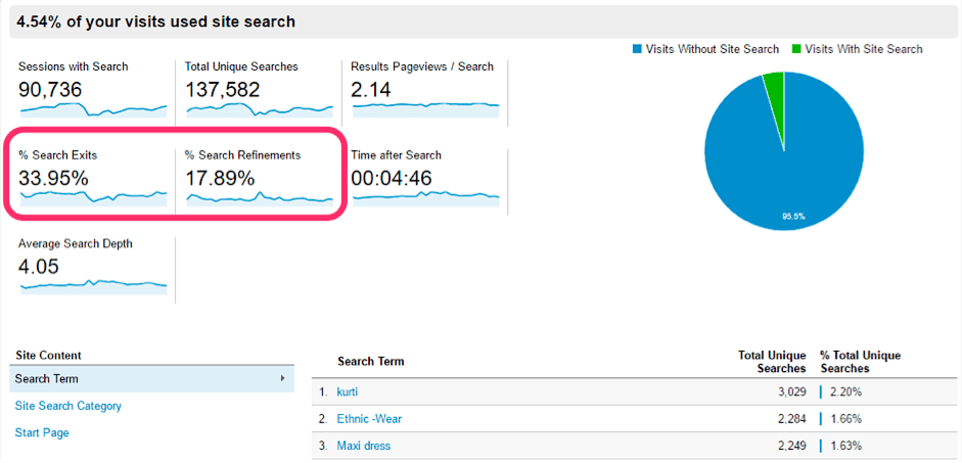Click the Total Unique Searches column header

tap(771, 361)
